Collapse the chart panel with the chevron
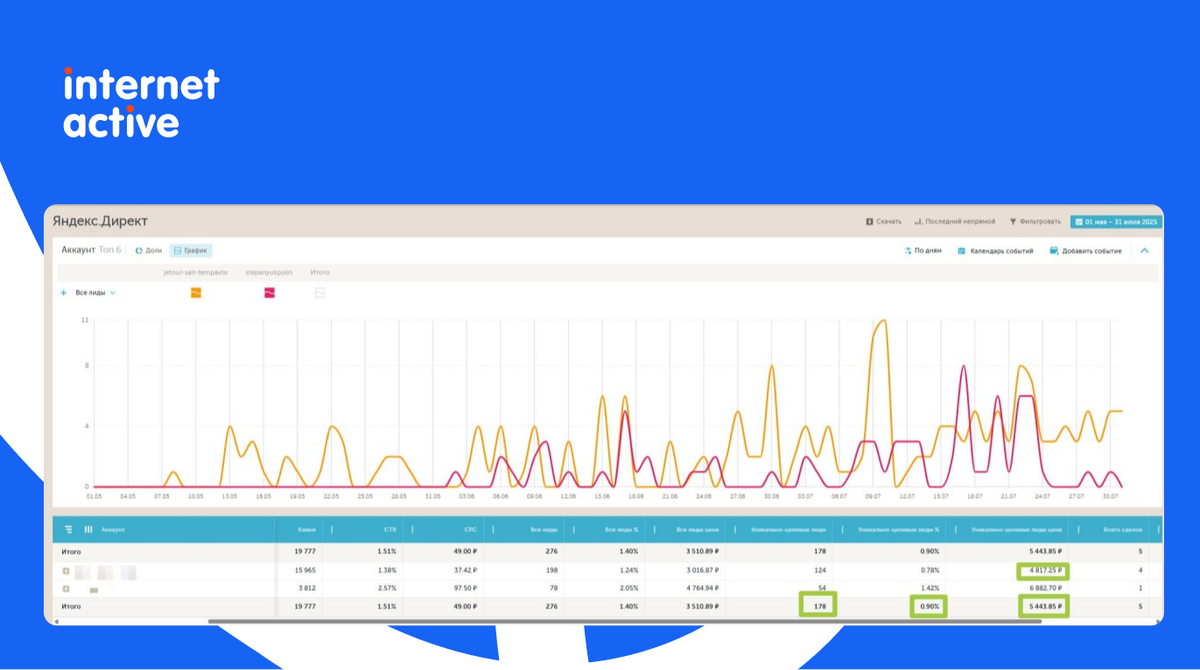The height and width of the screenshot is (670, 1200). pos(1145,251)
